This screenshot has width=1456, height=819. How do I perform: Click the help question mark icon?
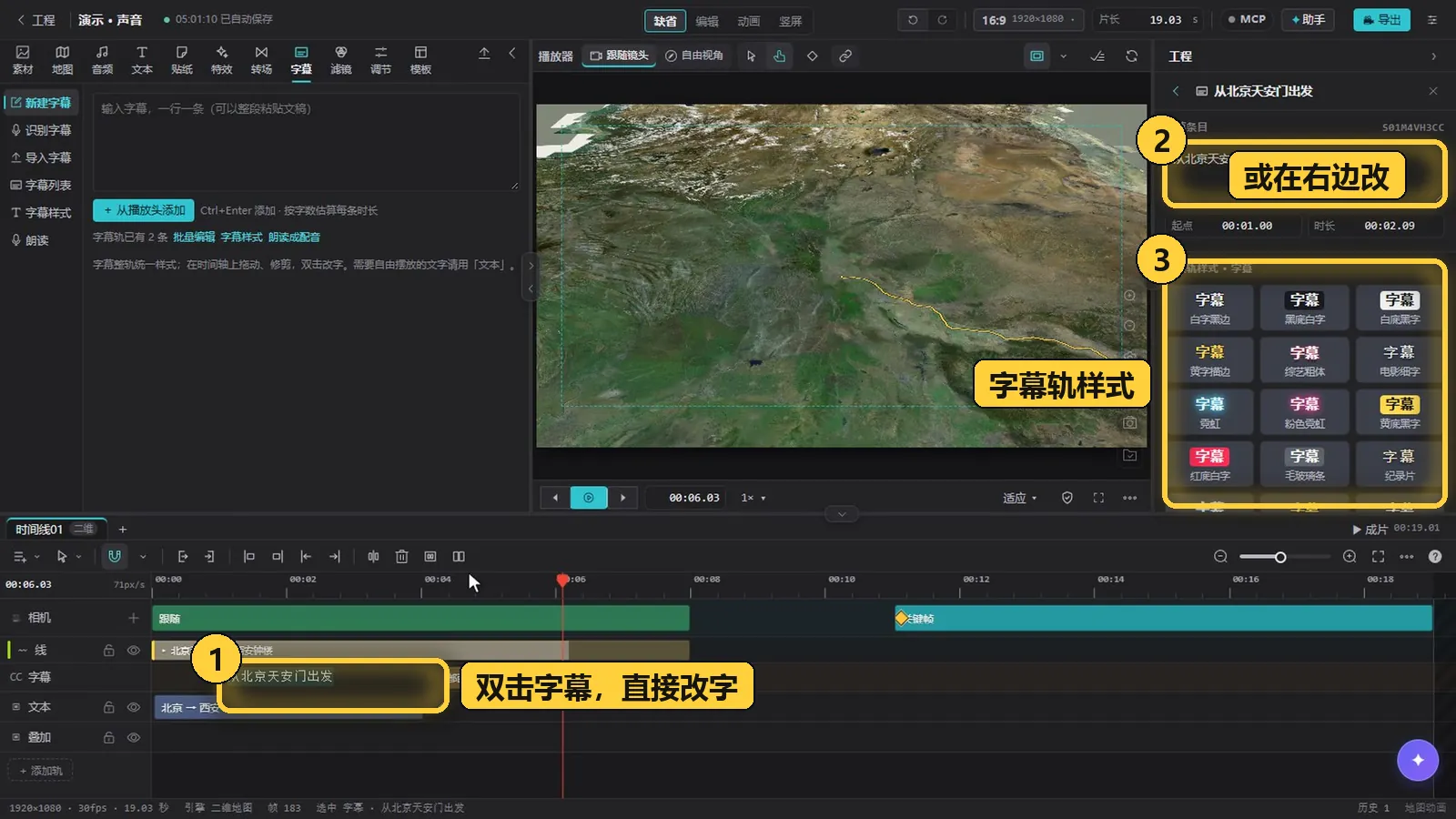click(x=1435, y=556)
